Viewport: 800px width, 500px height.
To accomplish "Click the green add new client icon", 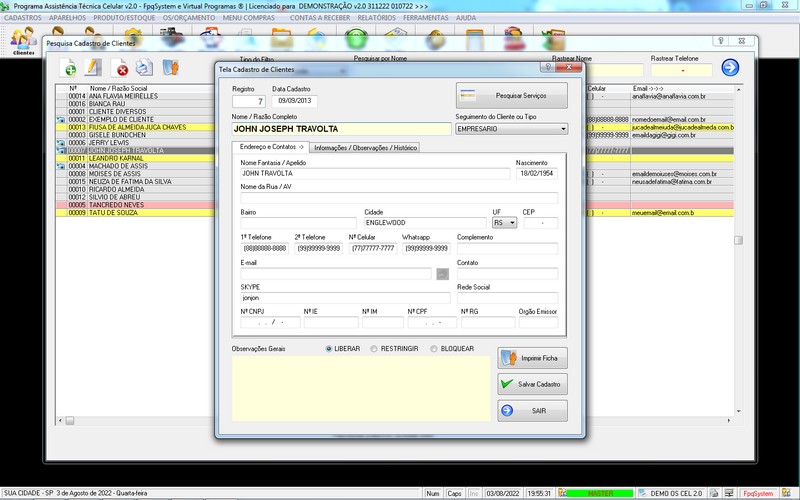I will 69,68.
